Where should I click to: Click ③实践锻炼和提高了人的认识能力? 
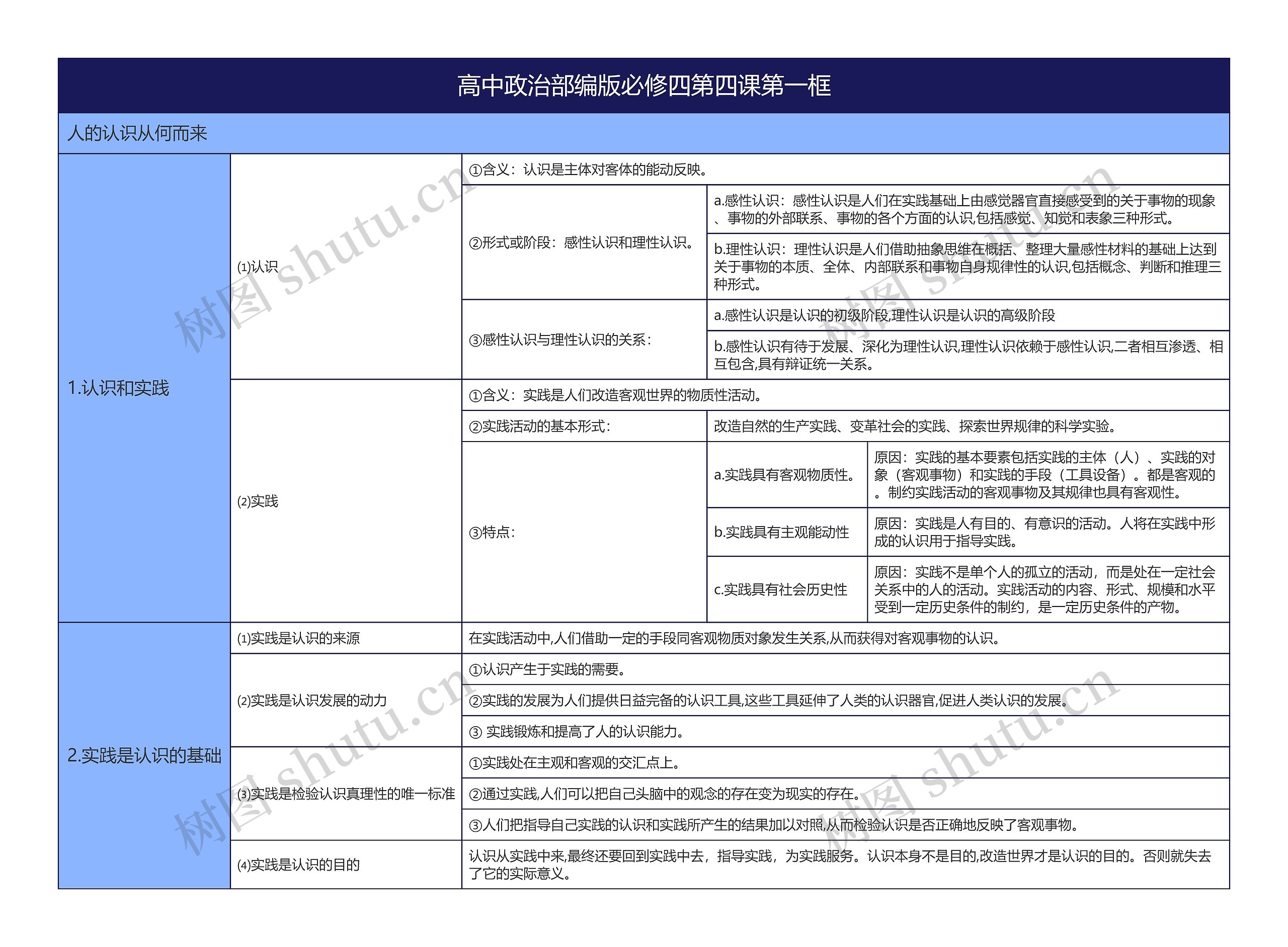tap(845, 731)
